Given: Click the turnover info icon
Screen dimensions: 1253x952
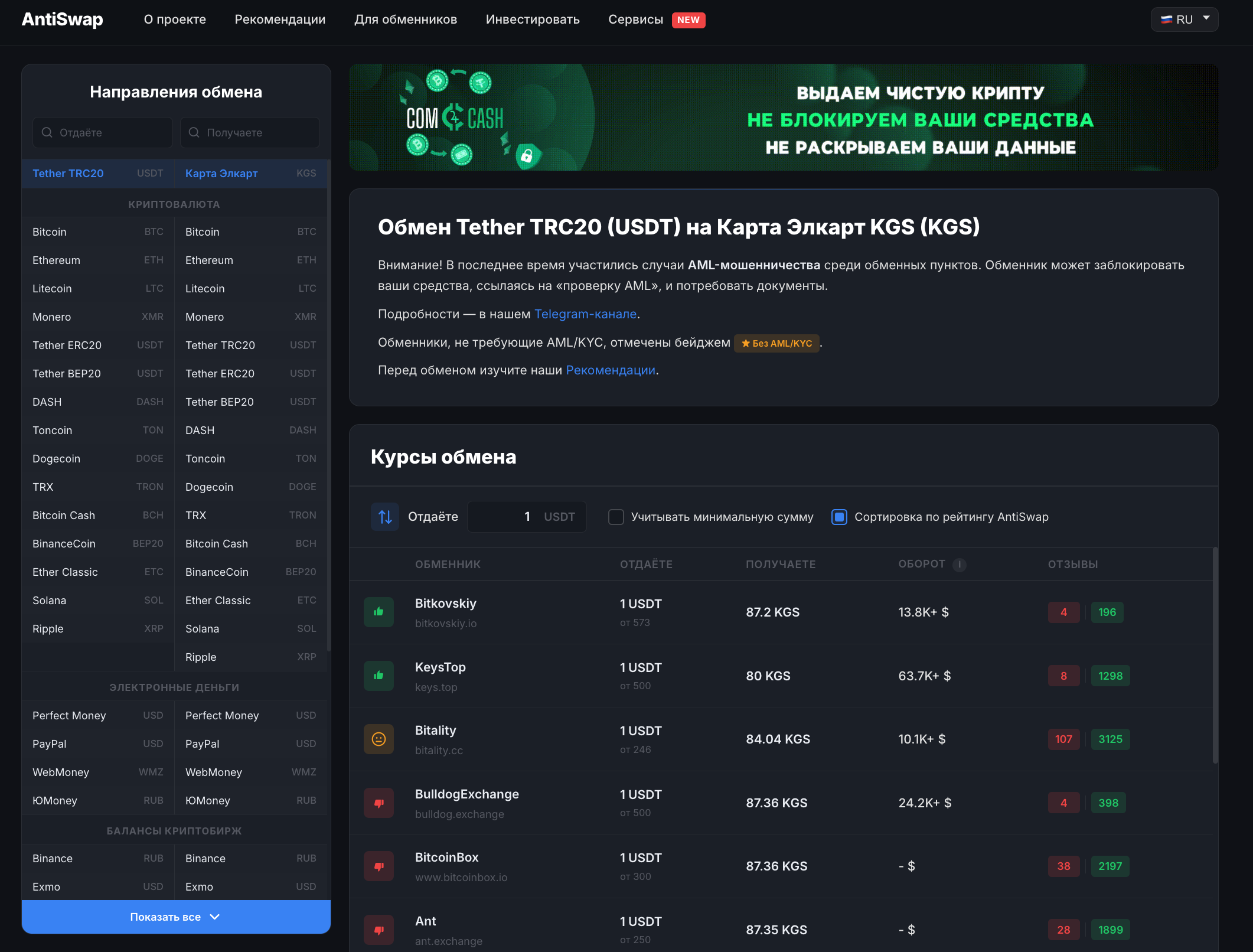Looking at the screenshot, I should tap(960, 565).
